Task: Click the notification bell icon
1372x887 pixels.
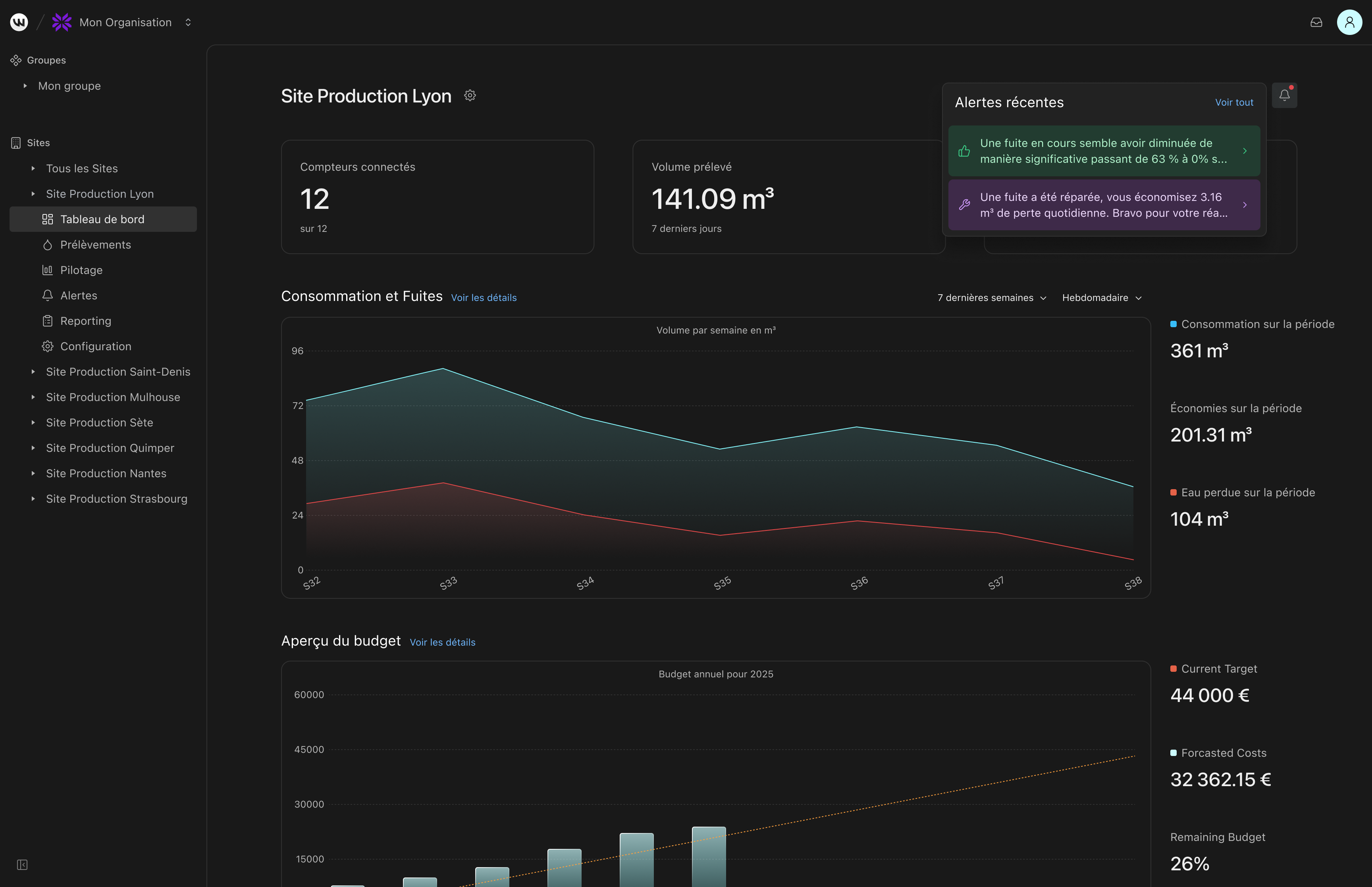Action: 1285,96
